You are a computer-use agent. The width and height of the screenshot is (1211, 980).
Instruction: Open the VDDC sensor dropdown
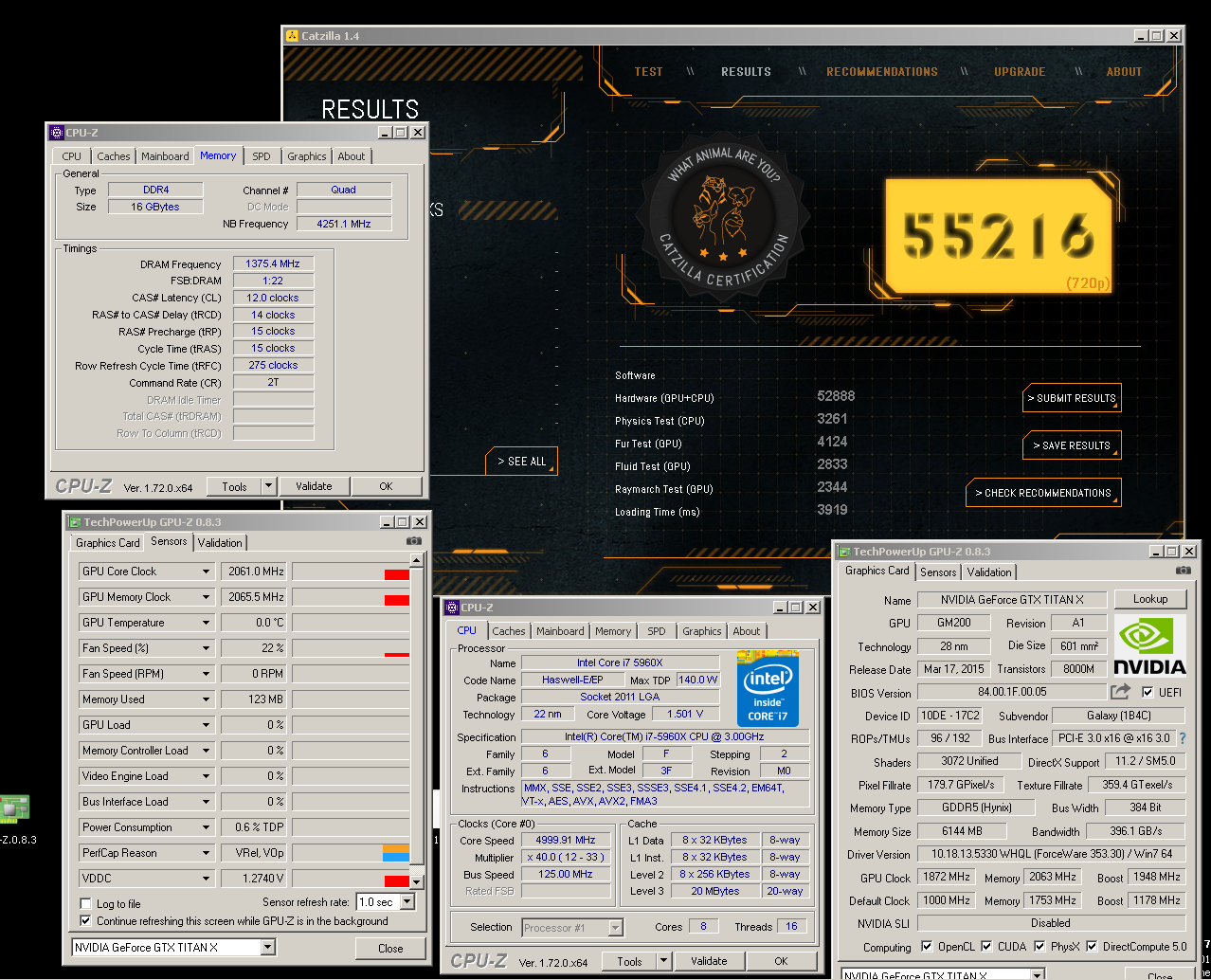pos(206,879)
